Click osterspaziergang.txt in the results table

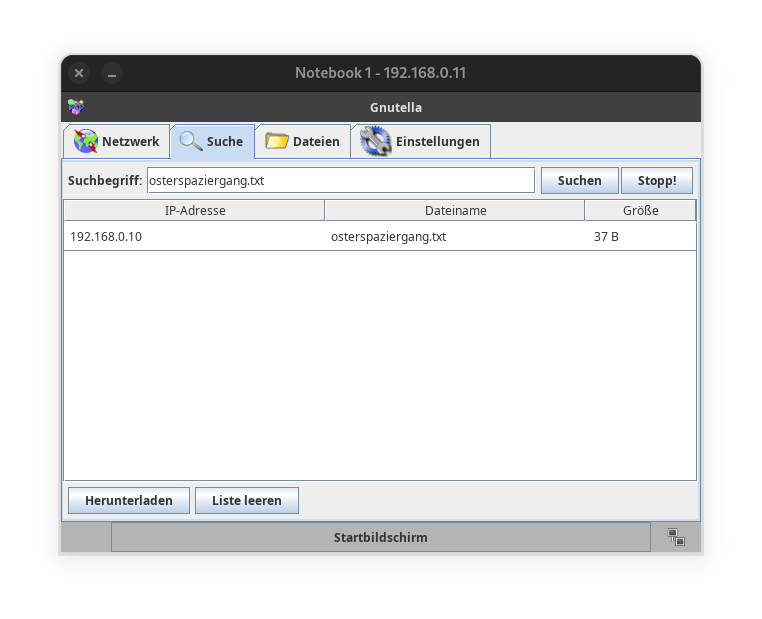[388, 237]
